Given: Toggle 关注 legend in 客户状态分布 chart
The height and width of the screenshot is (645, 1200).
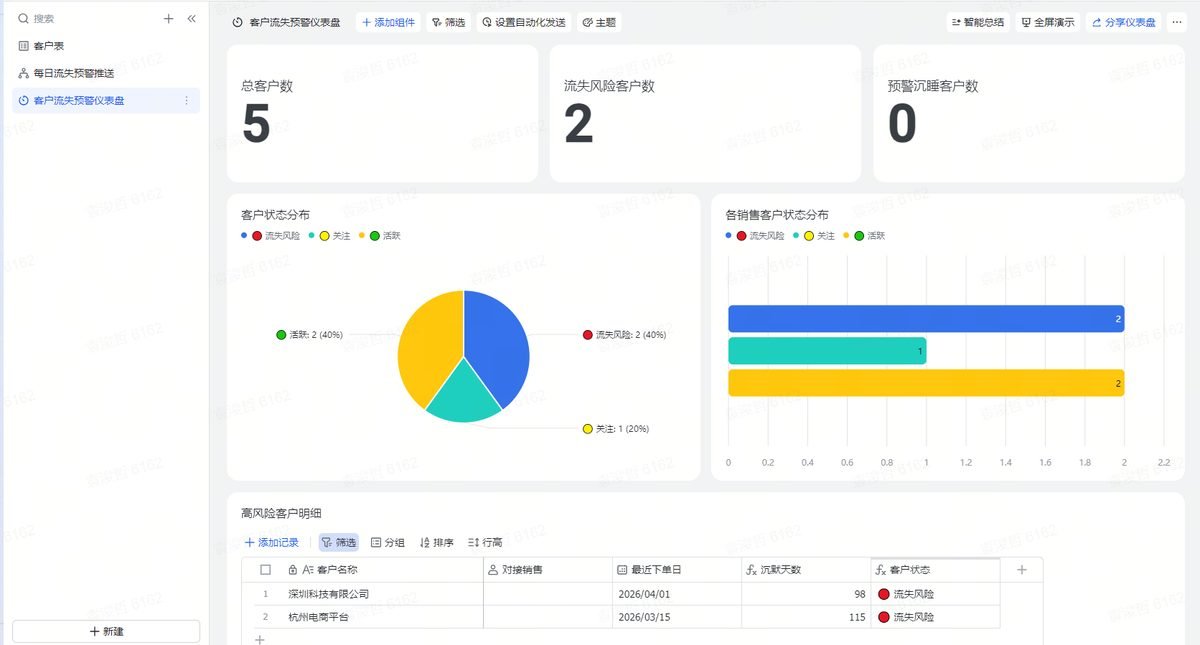Looking at the screenshot, I should point(330,236).
